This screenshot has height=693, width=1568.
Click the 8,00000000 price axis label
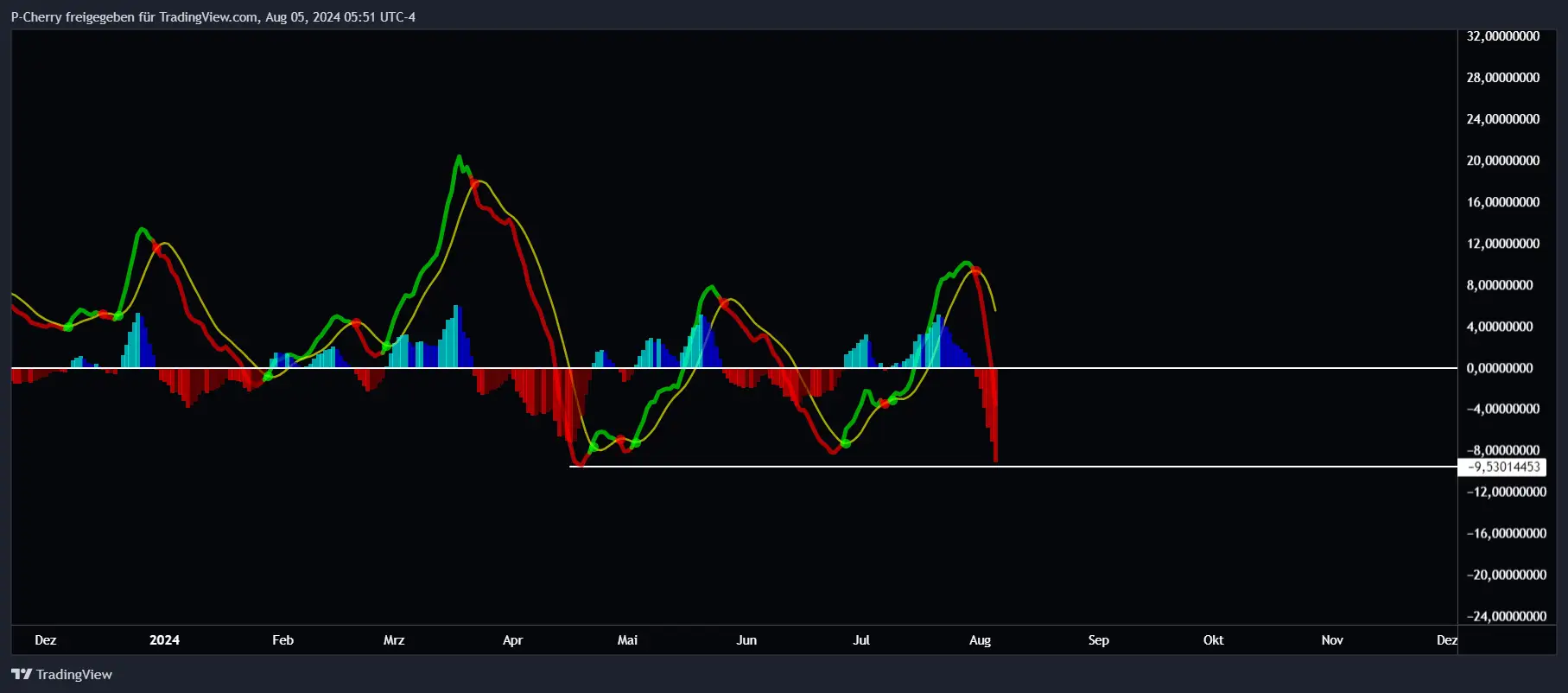[x=1500, y=285]
